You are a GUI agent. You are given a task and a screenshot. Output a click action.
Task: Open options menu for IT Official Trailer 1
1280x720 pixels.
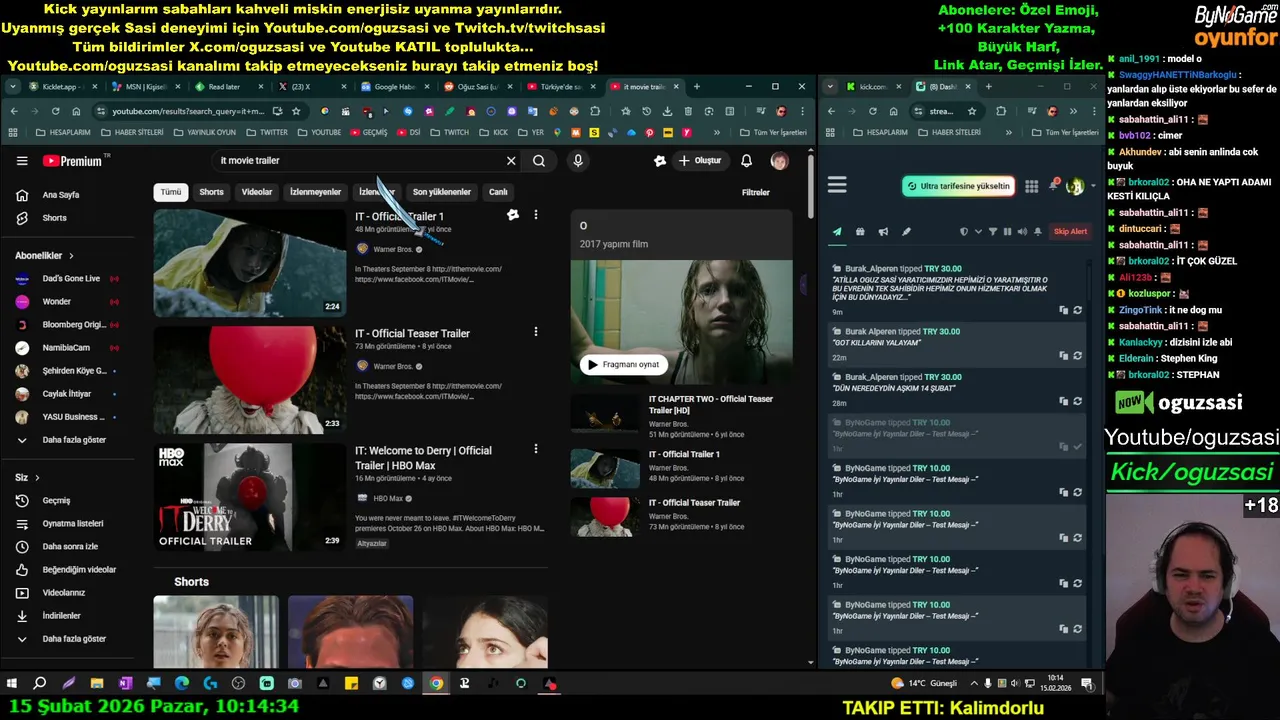click(535, 215)
